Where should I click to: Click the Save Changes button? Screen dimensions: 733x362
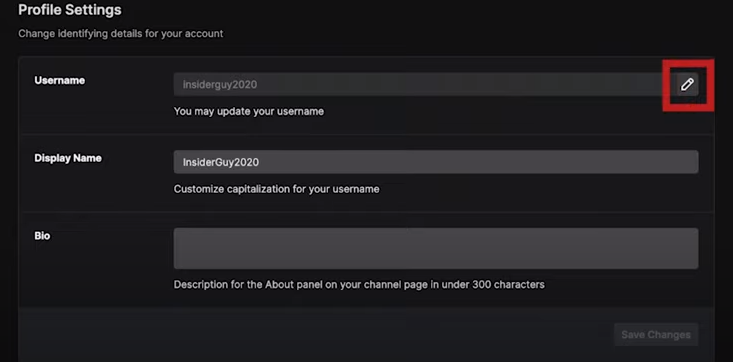656,334
